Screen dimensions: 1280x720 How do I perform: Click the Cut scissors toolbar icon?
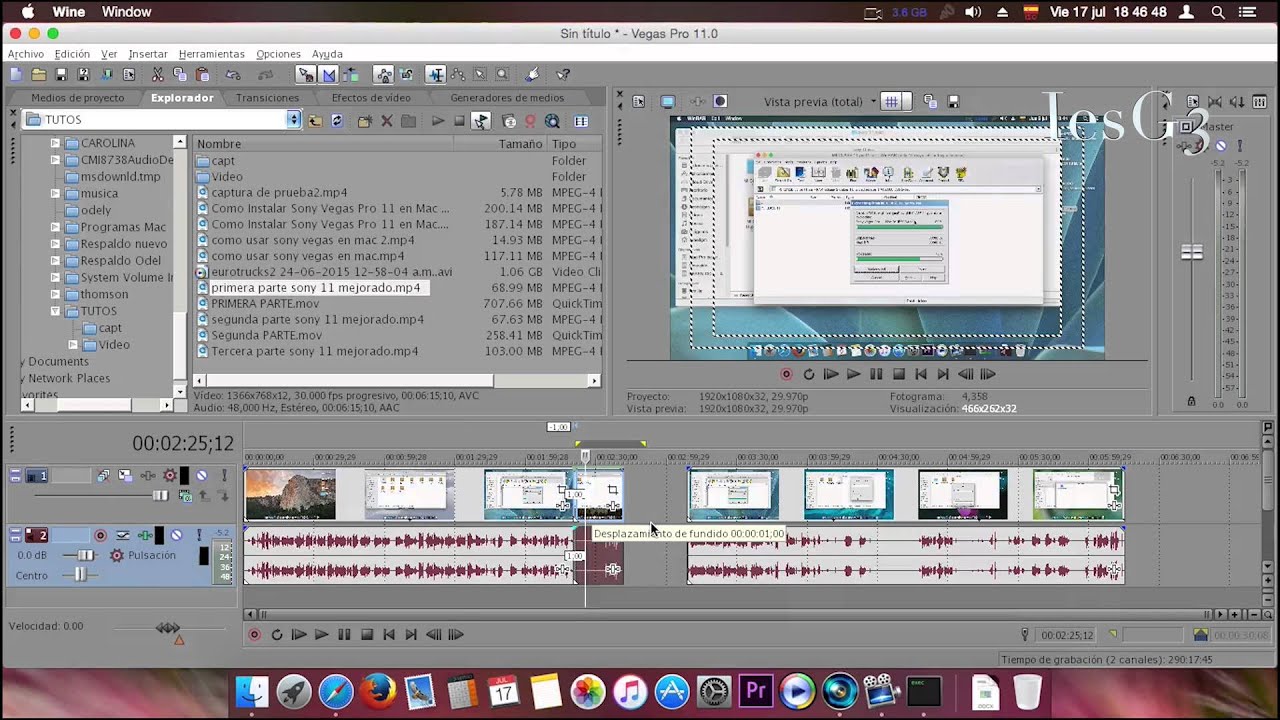157,74
